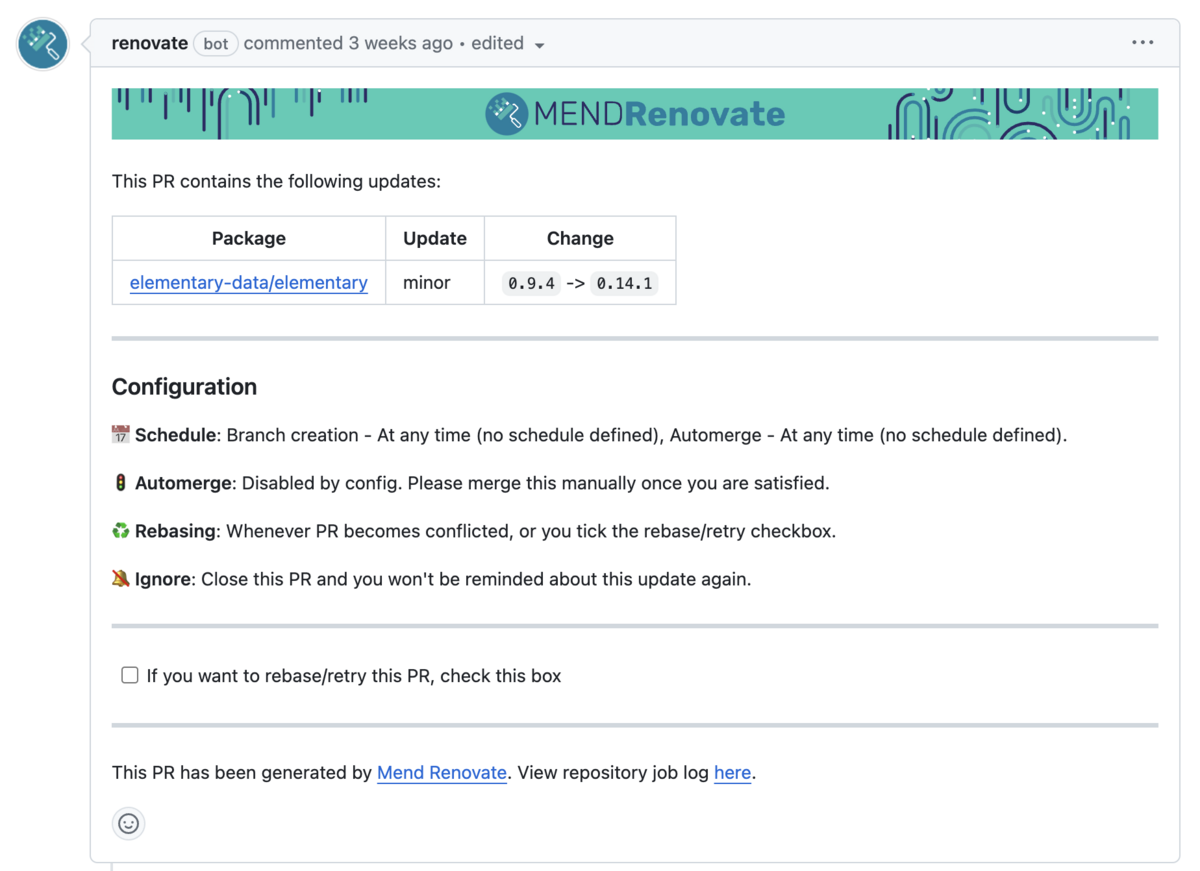Screen dimensions: 1200x871
Task: Click the word 'edited' in the header
Action: point(498,43)
